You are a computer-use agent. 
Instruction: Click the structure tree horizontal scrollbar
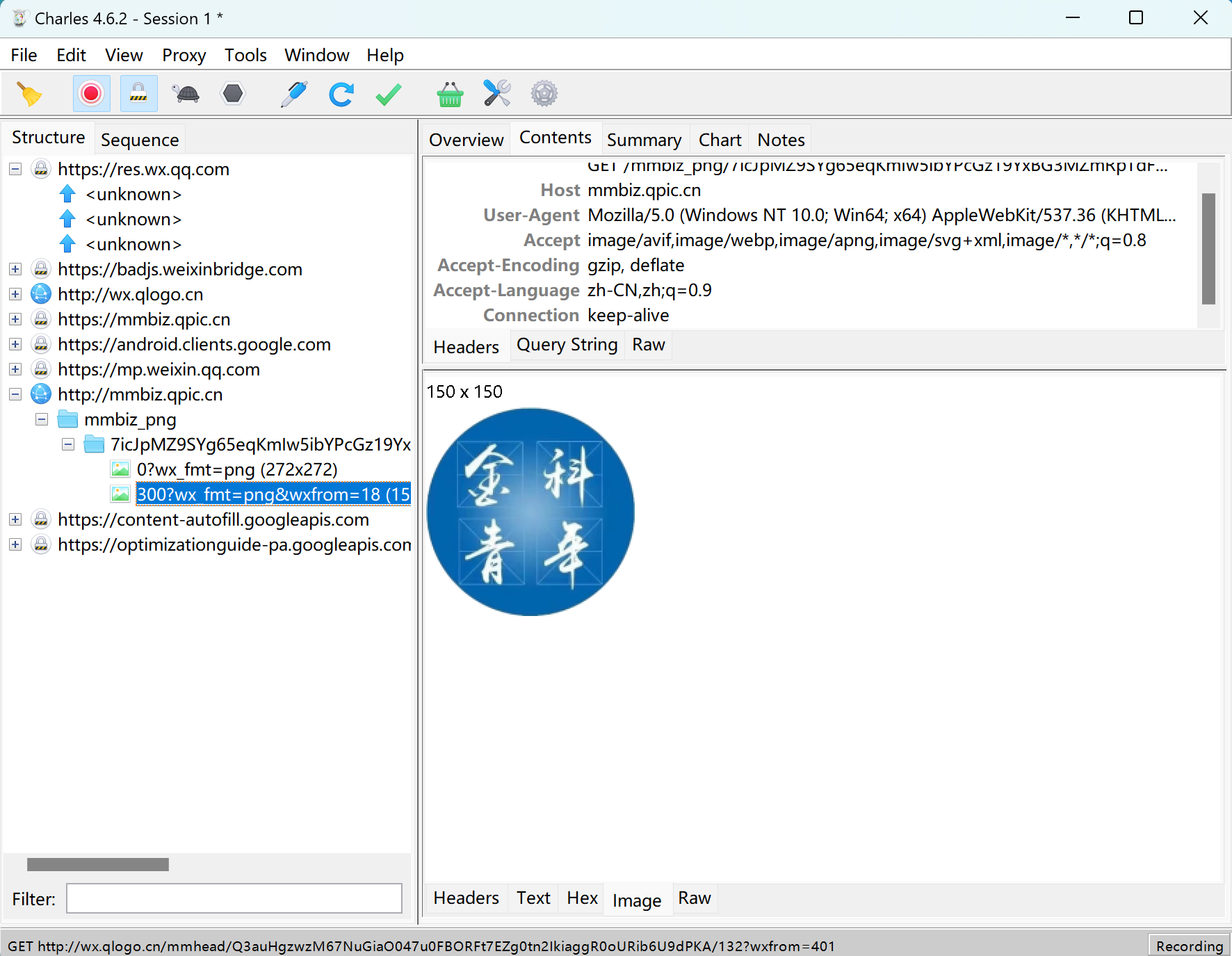click(98, 864)
